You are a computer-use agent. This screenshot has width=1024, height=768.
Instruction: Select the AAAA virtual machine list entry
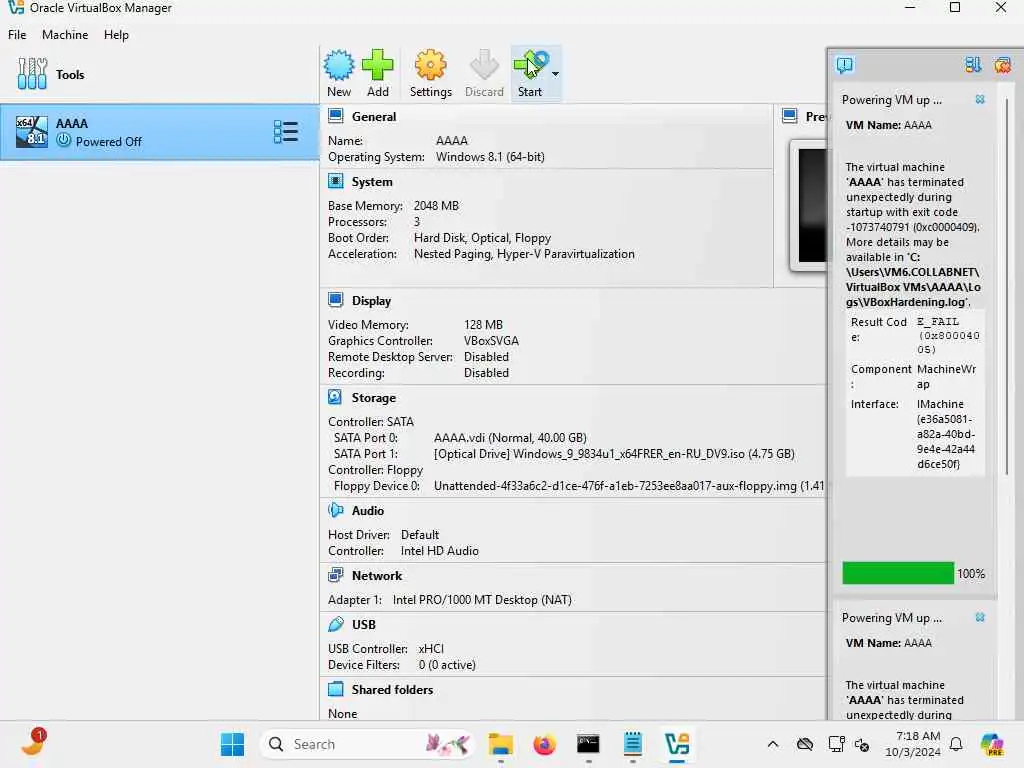point(159,132)
